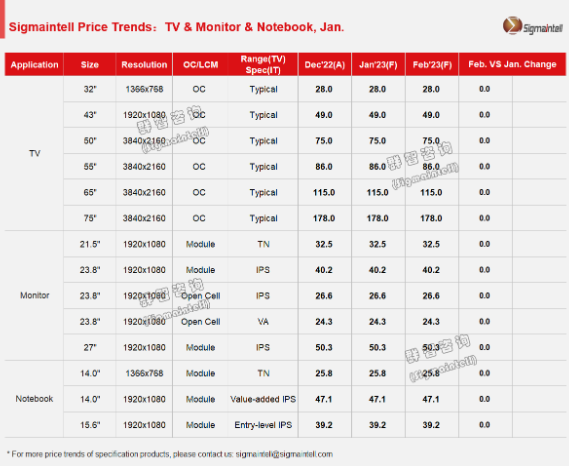Click the Feb'23(F) column header

point(432,65)
